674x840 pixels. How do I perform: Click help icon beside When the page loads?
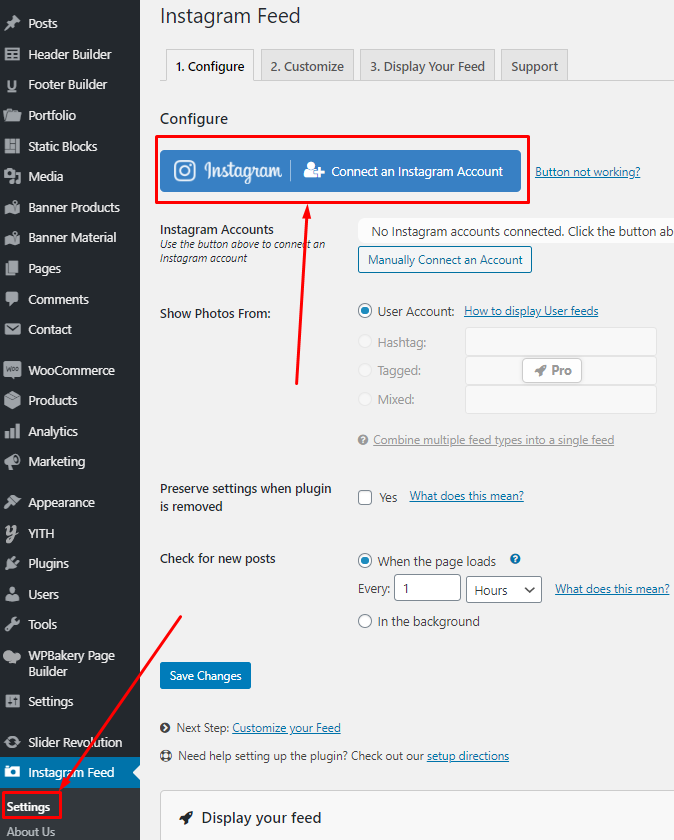(515, 559)
